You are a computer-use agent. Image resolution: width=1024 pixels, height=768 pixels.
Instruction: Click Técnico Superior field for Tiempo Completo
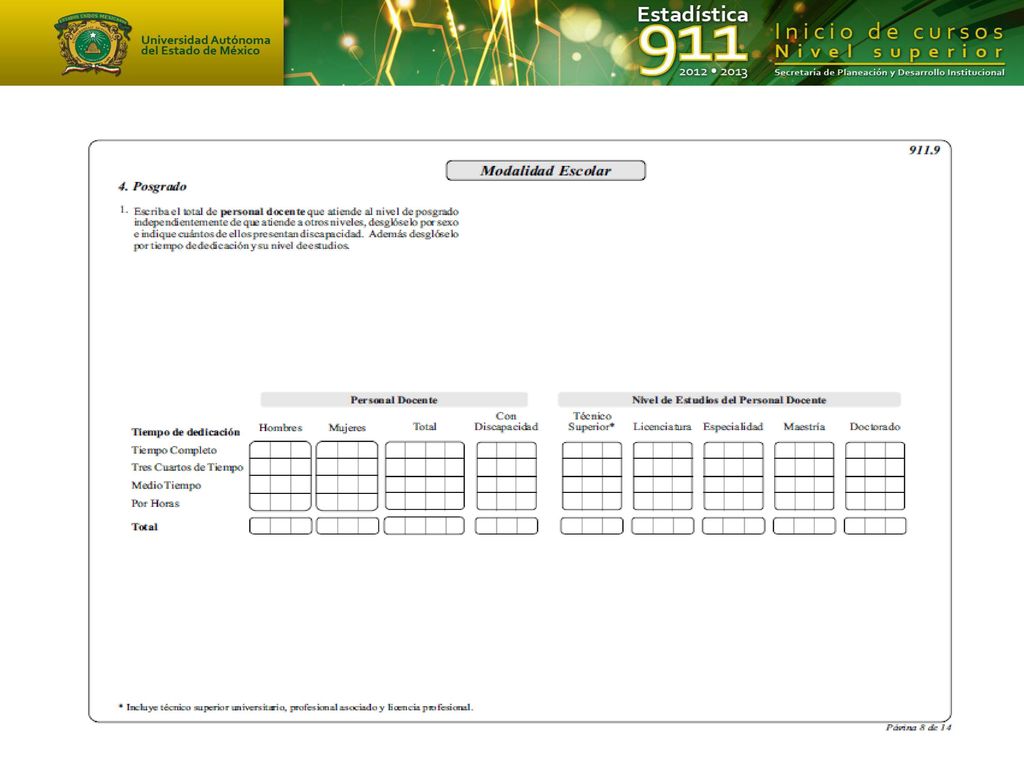tap(592, 450)
